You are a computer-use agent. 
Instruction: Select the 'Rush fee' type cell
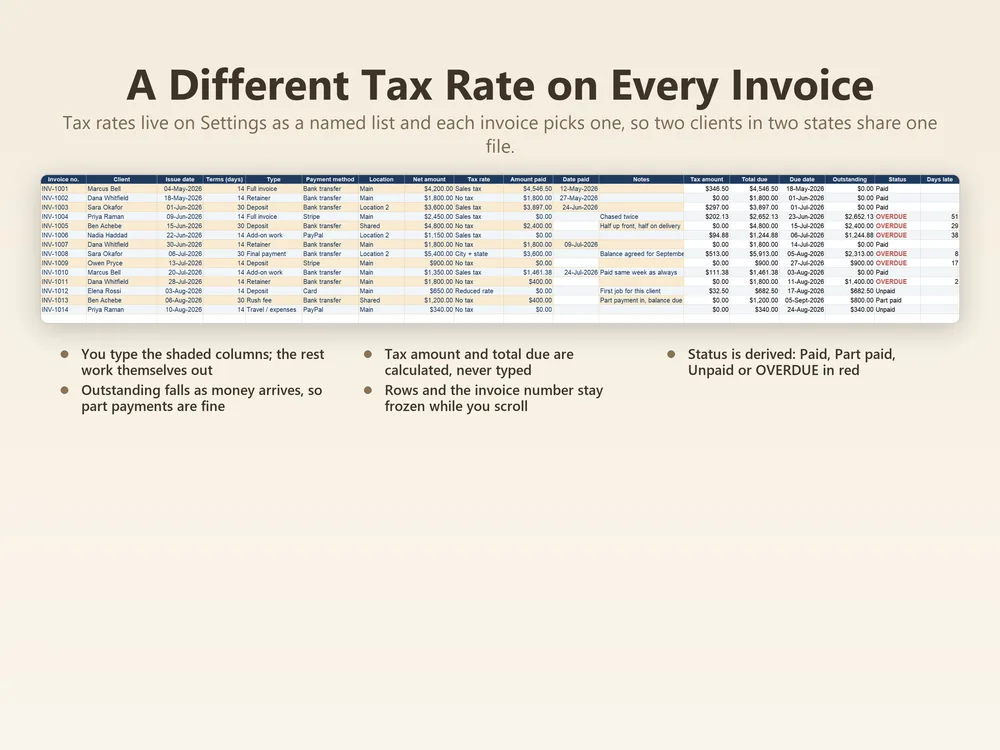[x=273, y=300]
